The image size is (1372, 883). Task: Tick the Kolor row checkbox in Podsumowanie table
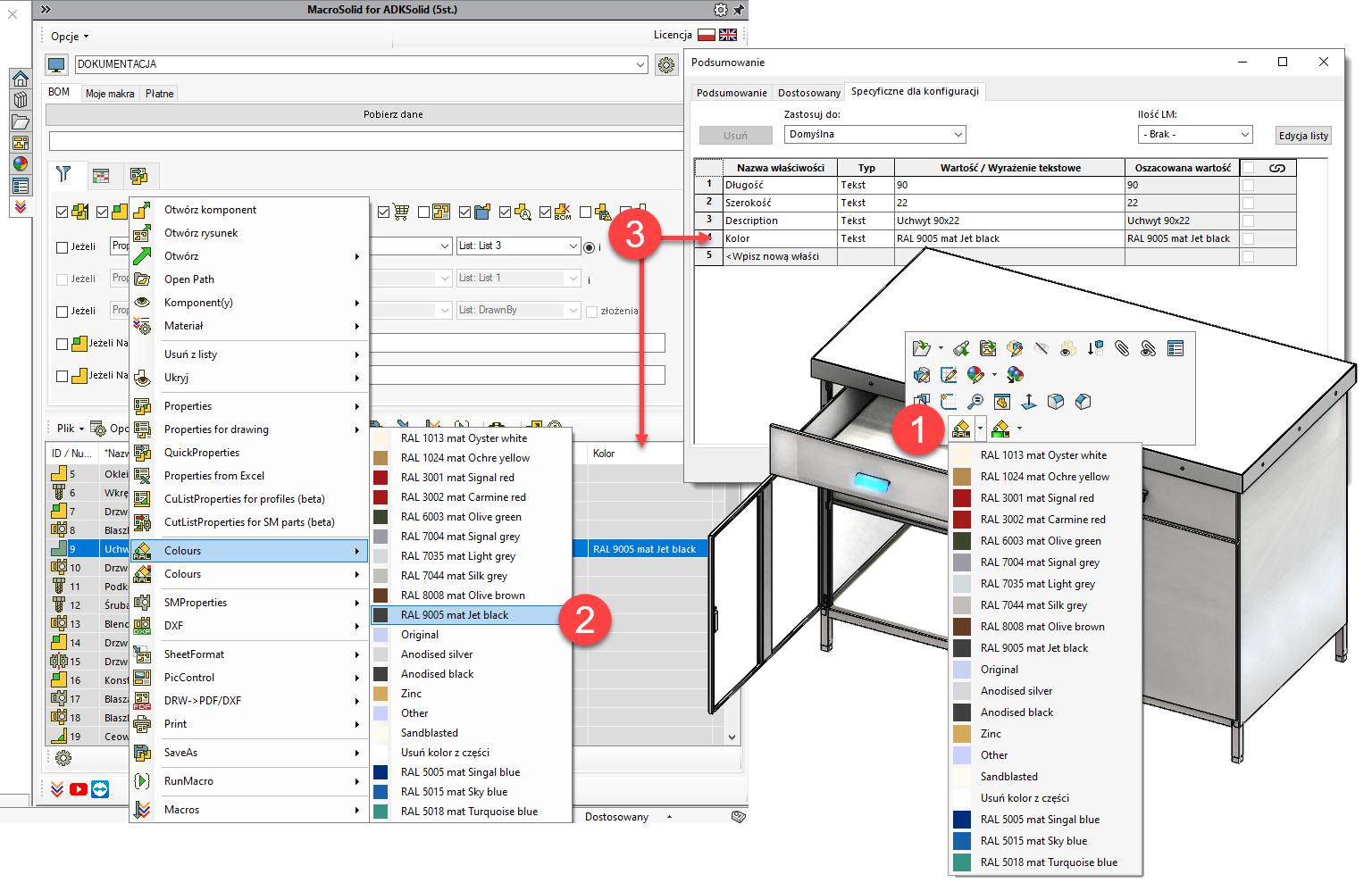pos(1249,239)
